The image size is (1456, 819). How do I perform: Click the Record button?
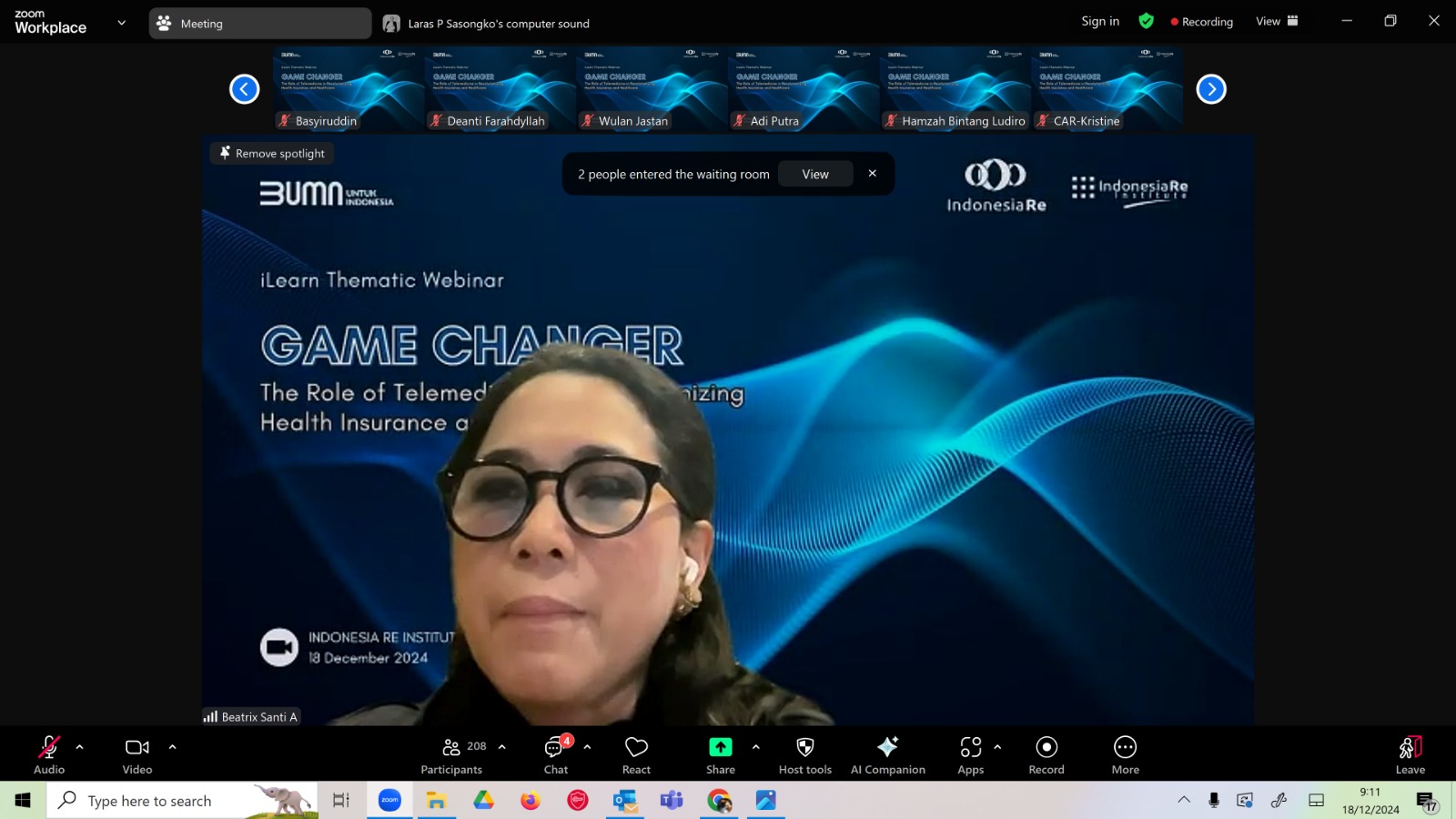point(1046,755)
